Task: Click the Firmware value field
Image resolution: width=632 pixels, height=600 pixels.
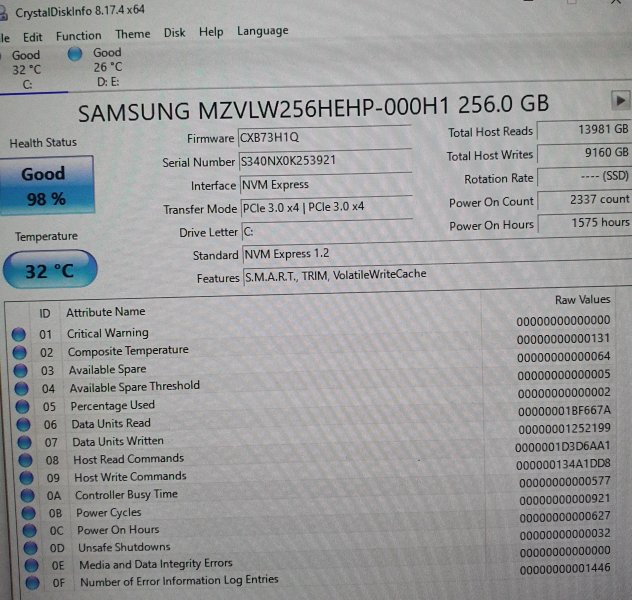Action: coord(324,137)
